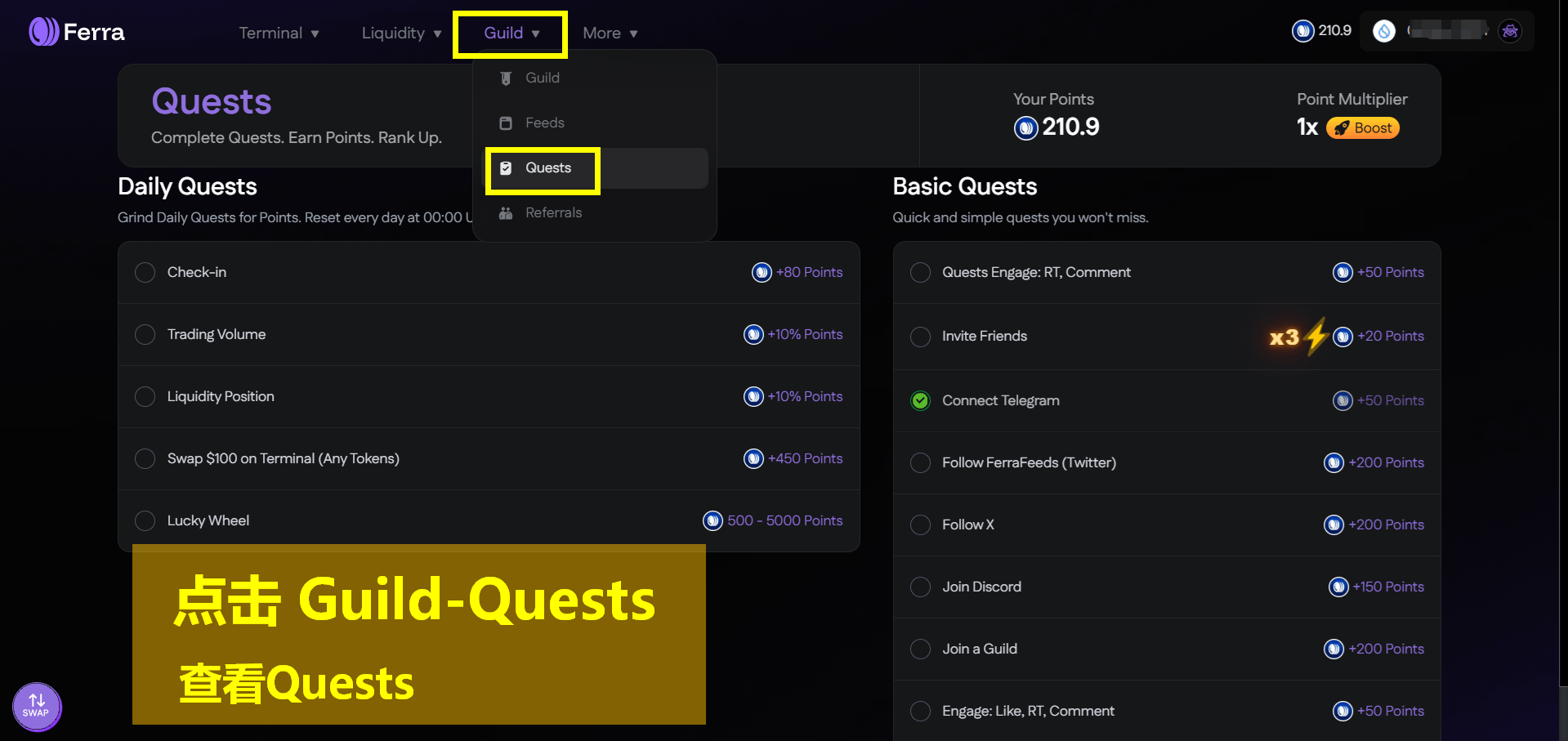
Task: Click the coin icon for Follow FerraFeeds reward
Action: pos(1333,462)
